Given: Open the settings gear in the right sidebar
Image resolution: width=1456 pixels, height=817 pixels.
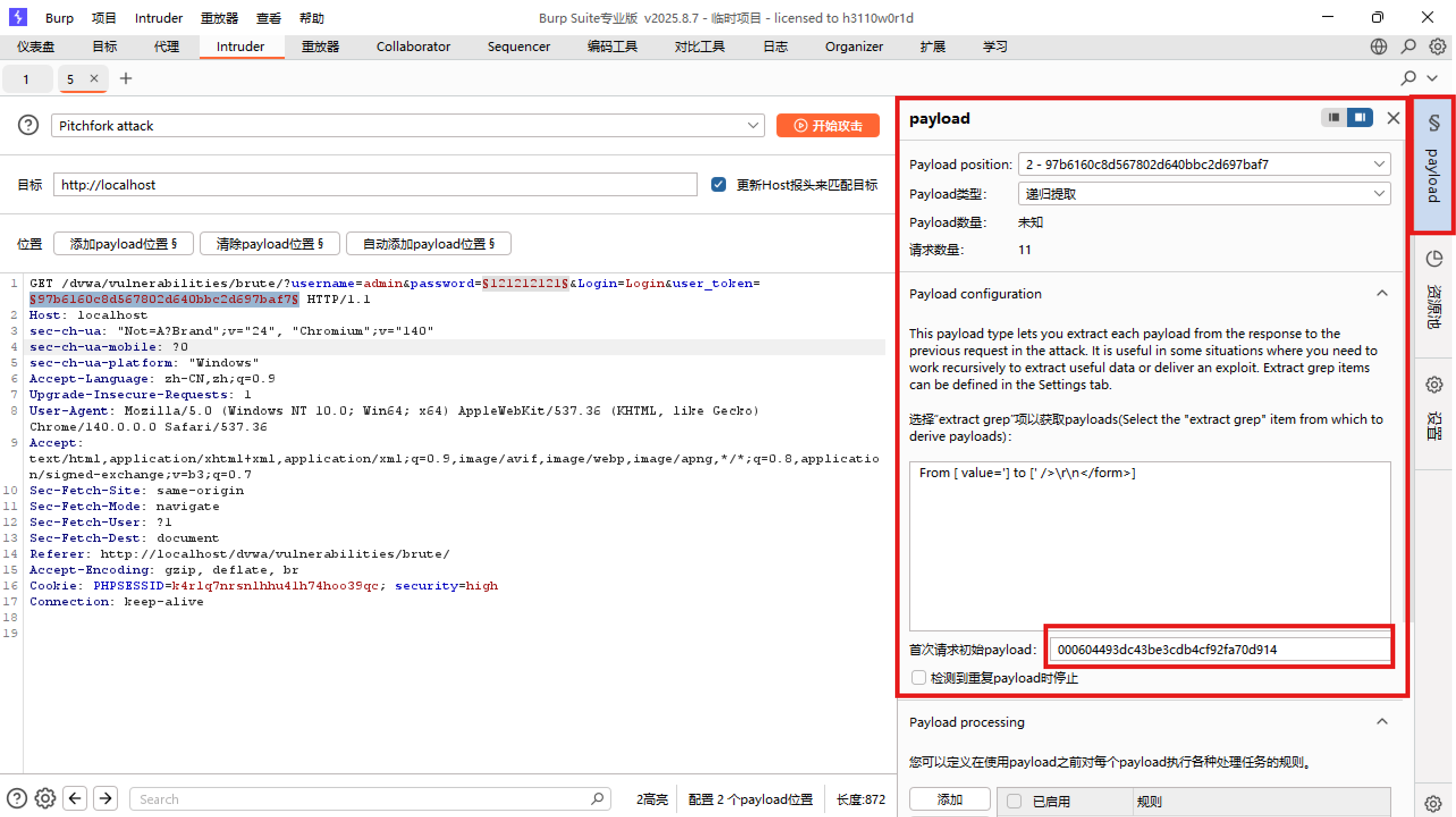Looking at the screenshot, I should pos(1433,385).
